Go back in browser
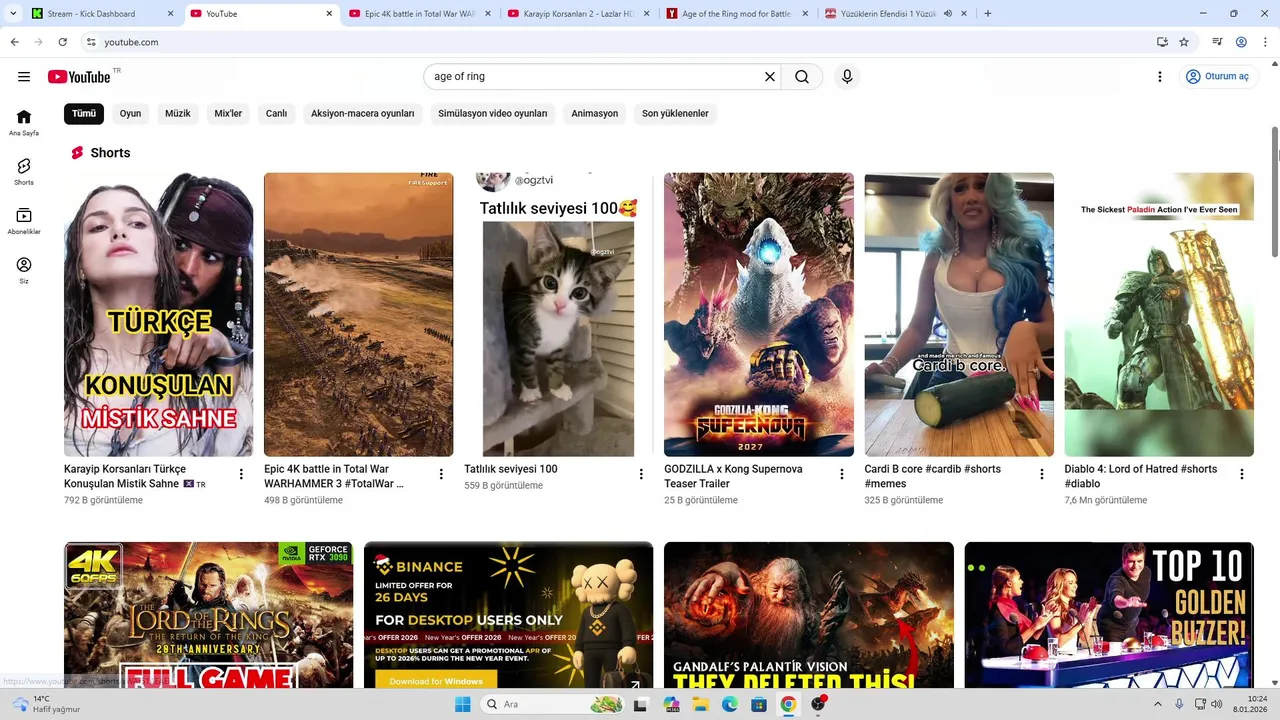The height and width of the screenshot is (720, 1280). click(x=14, y=42)
